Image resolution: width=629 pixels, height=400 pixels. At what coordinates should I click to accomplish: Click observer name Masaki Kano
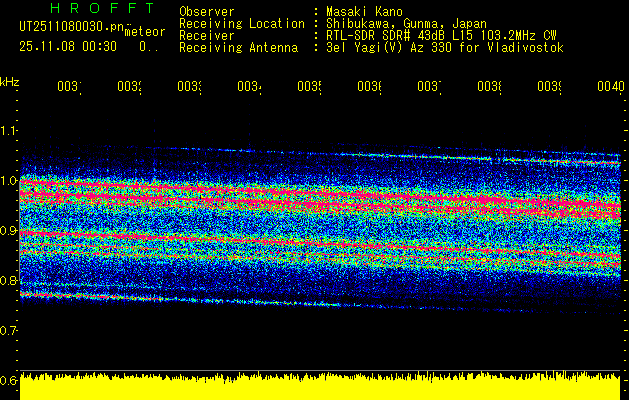point(364,11)
